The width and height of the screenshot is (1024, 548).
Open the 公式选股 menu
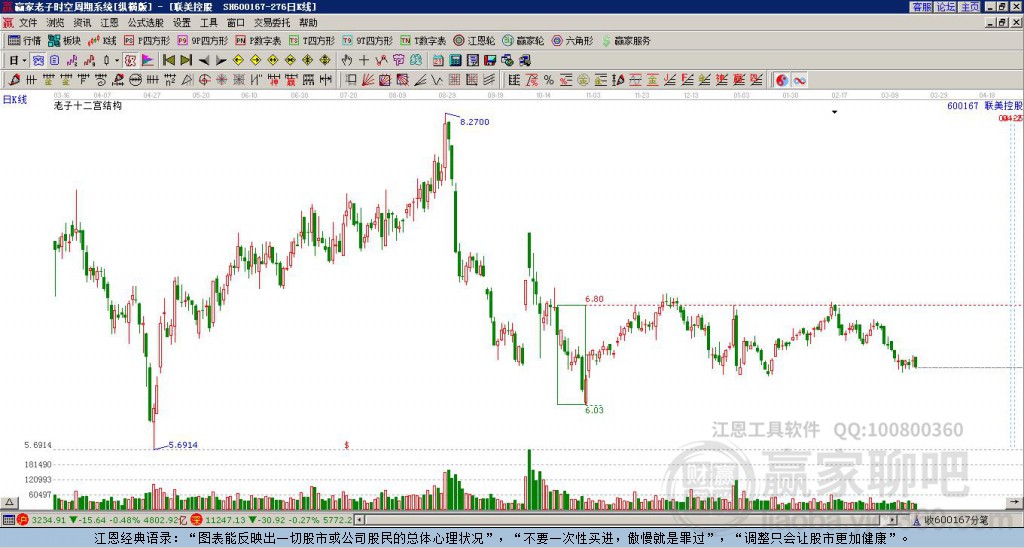[x=146, y=23]
